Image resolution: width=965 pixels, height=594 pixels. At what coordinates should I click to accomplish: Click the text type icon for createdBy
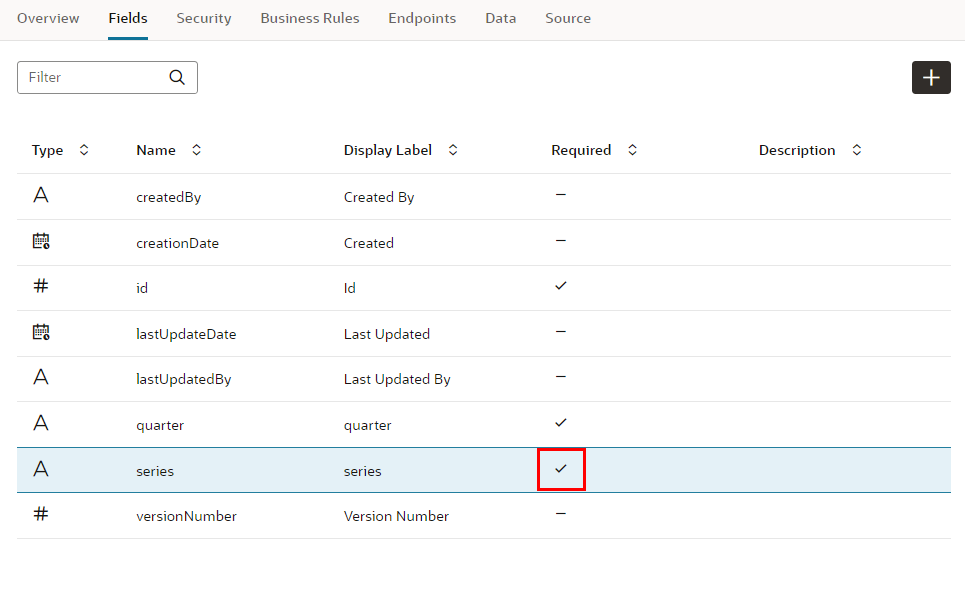pos(41,196)
